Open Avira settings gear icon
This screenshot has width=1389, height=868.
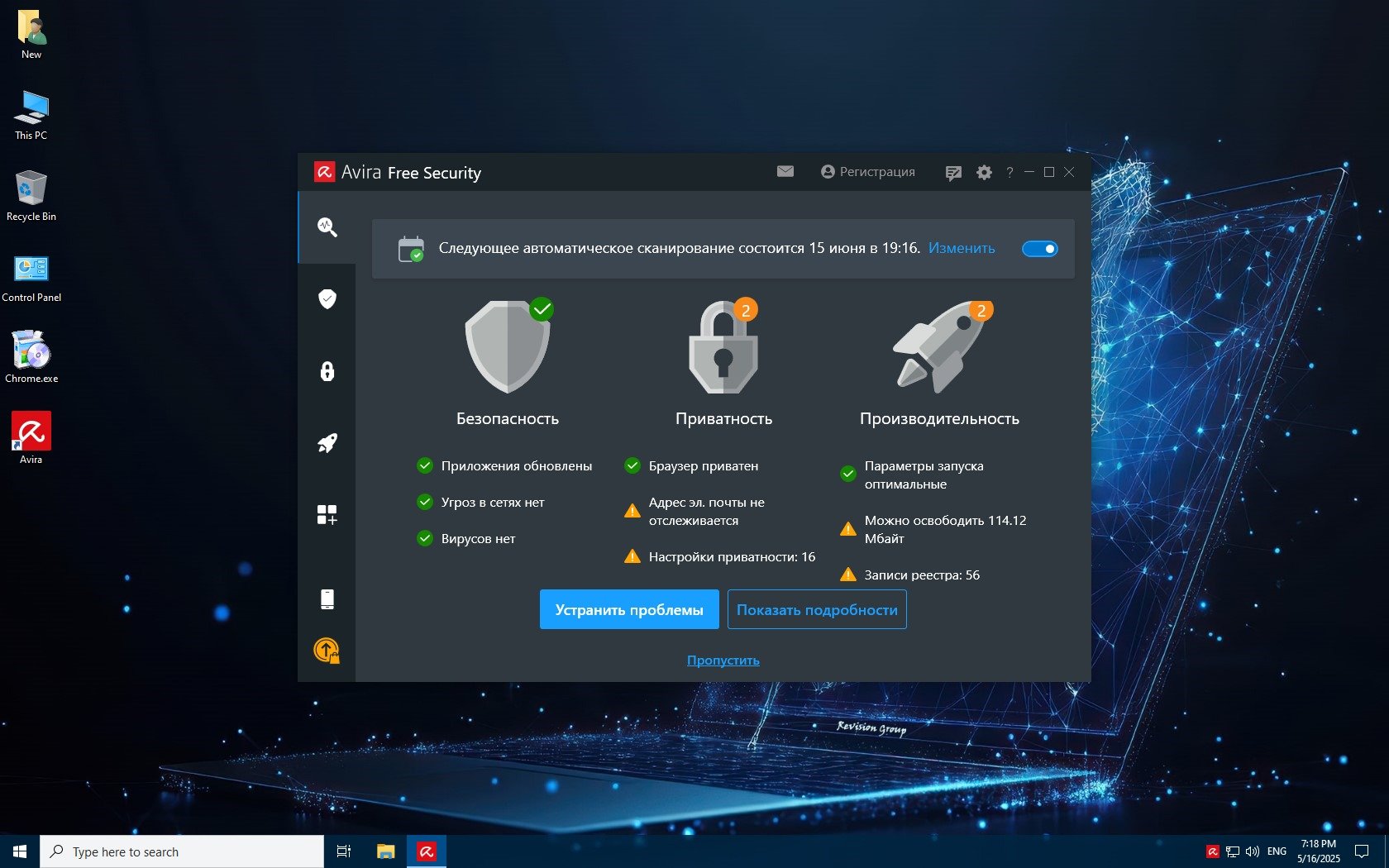click(984, 173)
